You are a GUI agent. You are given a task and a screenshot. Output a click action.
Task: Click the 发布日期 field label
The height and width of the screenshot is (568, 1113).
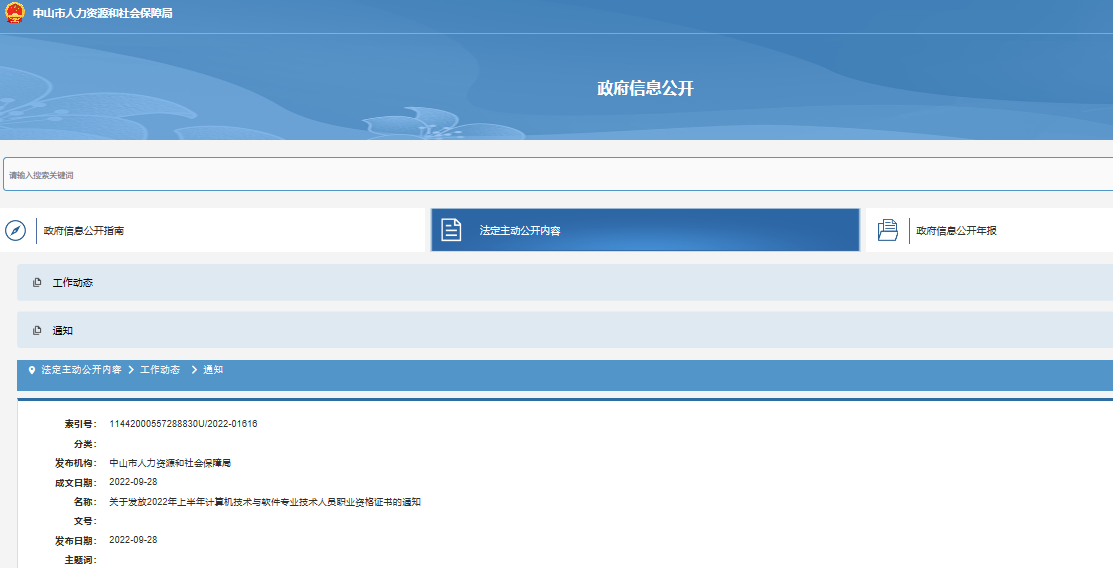point(76,542)
